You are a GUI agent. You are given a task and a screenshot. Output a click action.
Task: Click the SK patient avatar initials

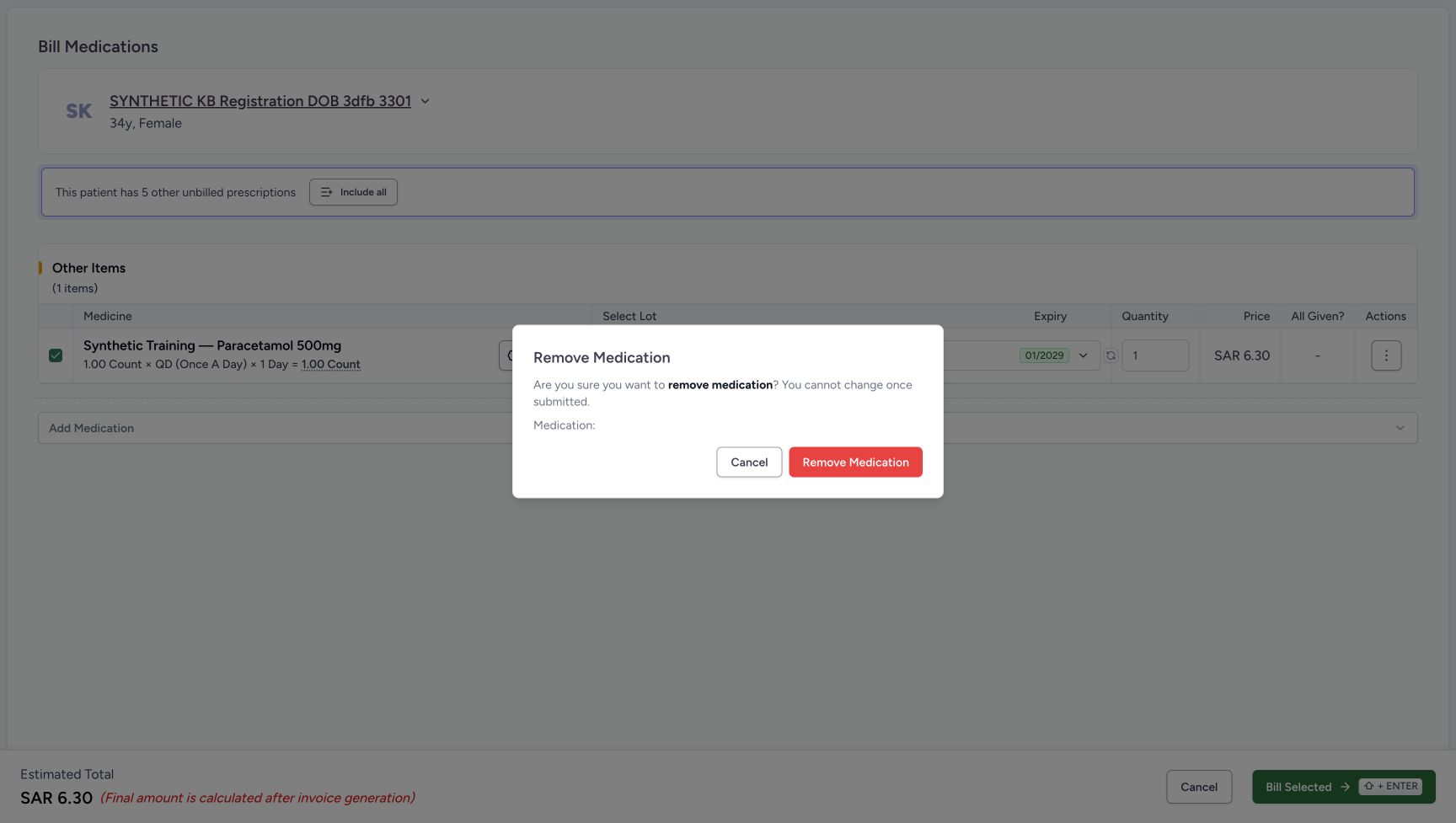click(79, 111)
